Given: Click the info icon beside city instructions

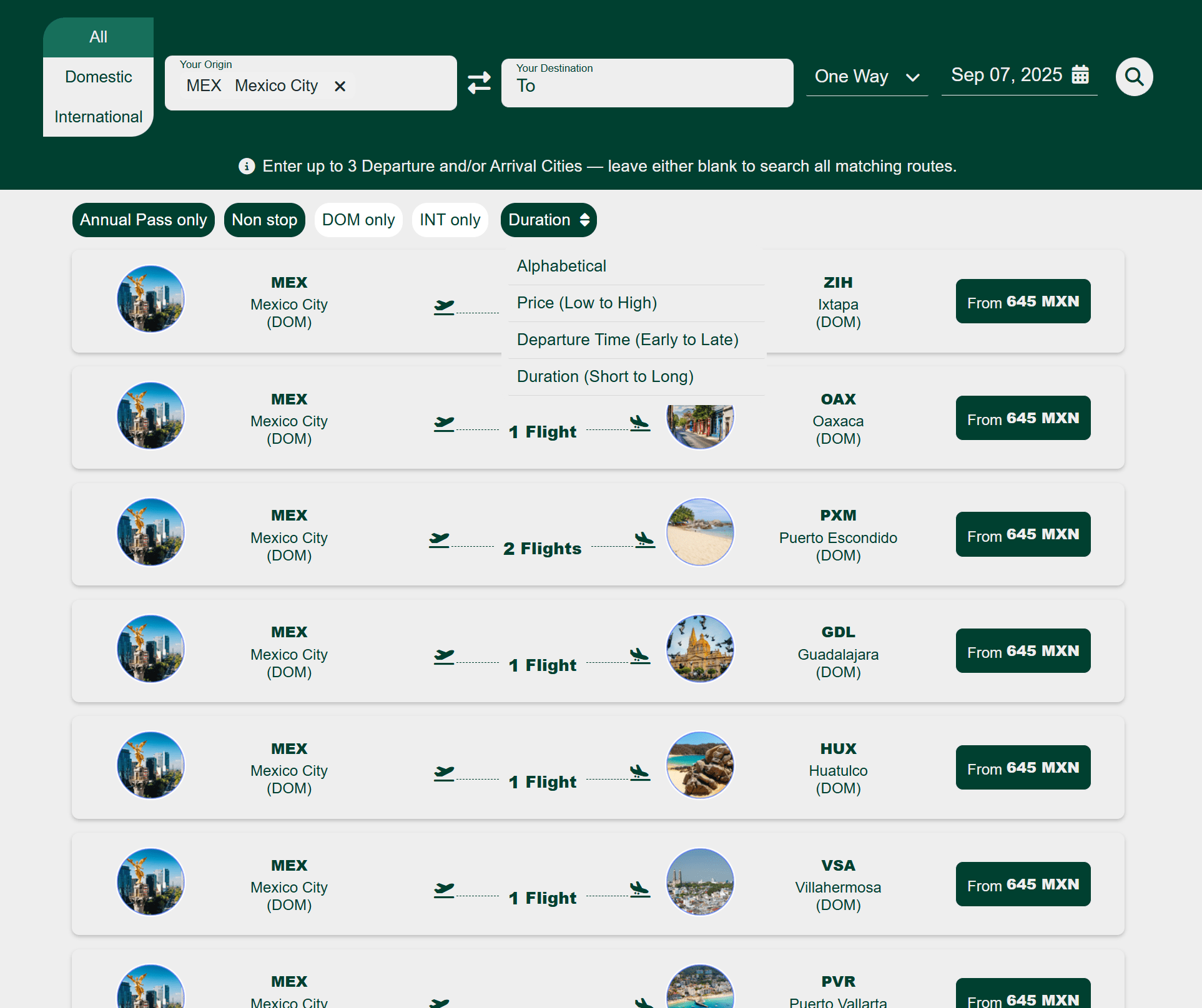Looking at the screenshot, I should click(x=247, y=166).
